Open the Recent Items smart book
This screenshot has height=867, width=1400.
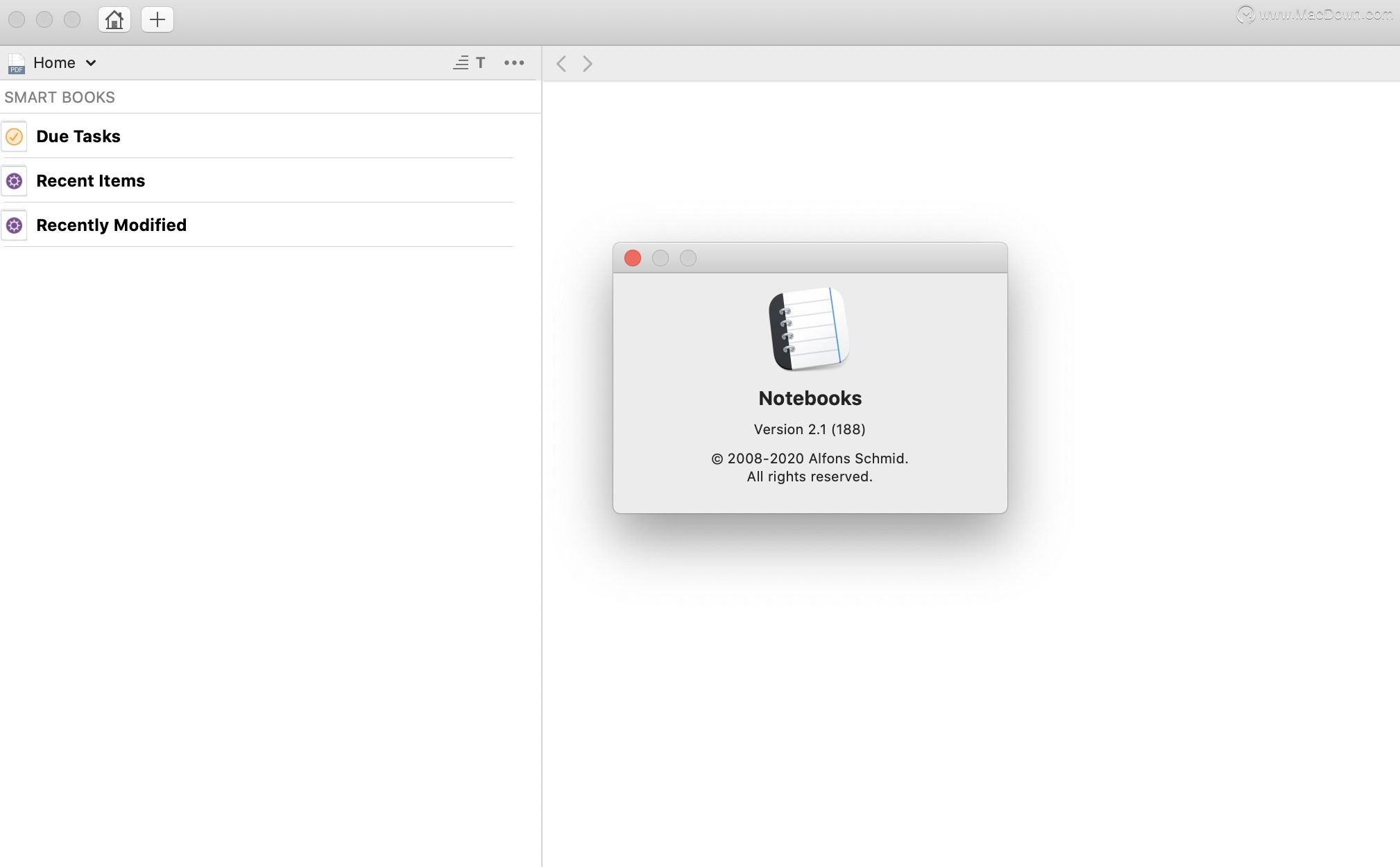point(90,180)
